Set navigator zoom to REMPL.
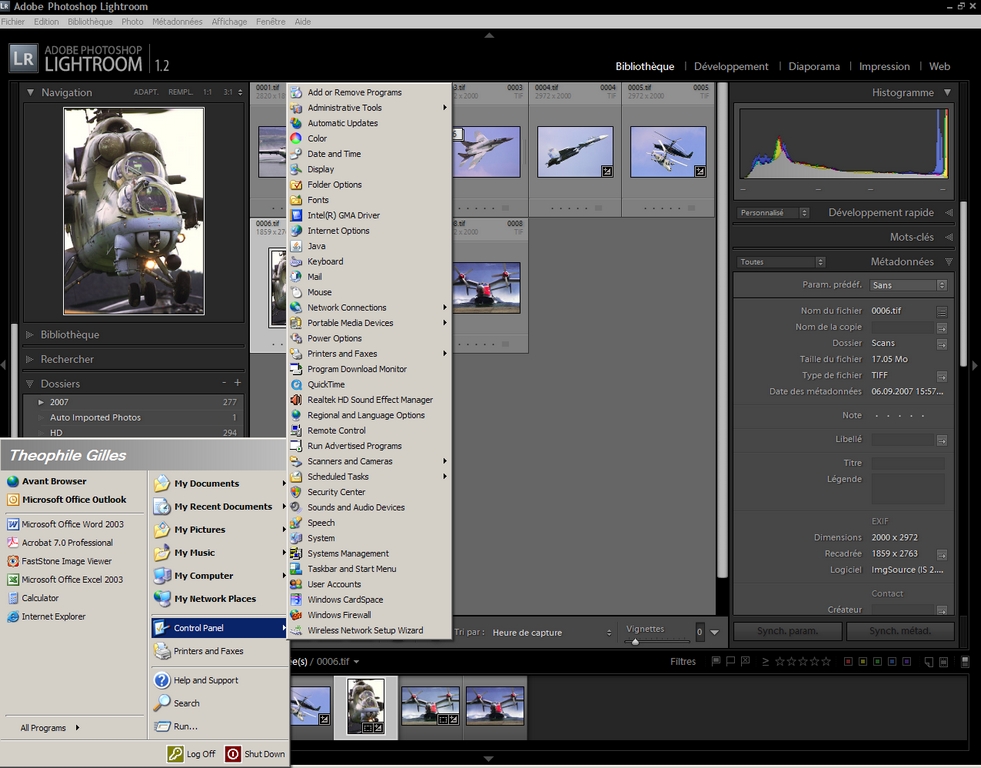981x768 pixels. pyautogui.click(x=180, y=92)
